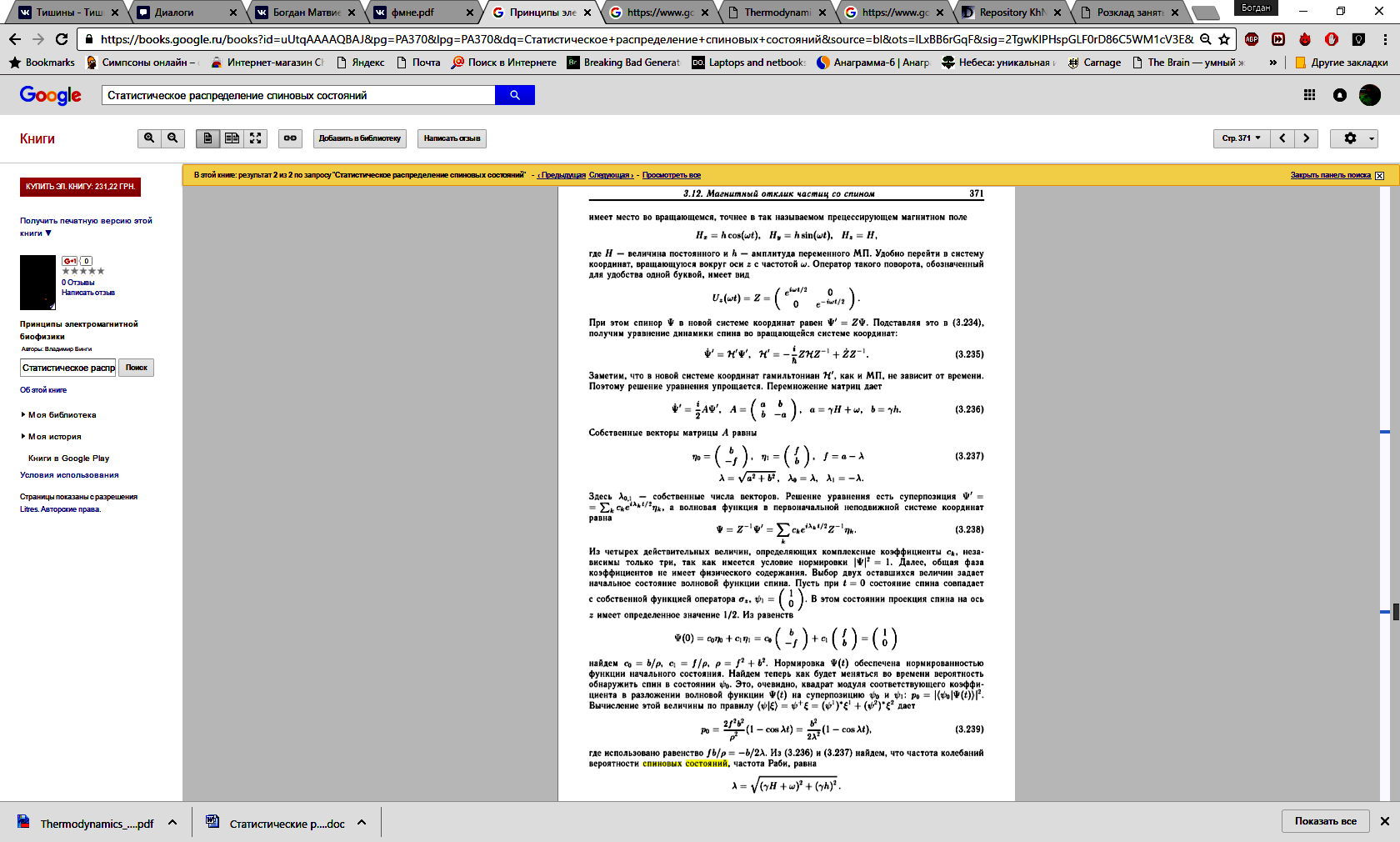Click the Добавить в библиотеку button
This screenshot has height=842, width=1400.
click(x=359, y=138)
